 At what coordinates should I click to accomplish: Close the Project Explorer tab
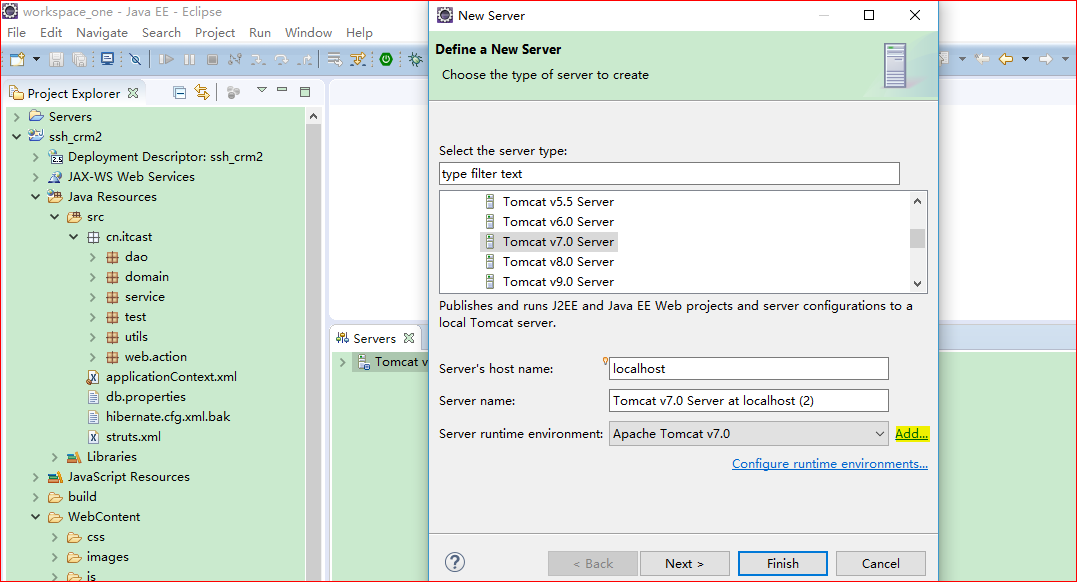(133, 93)
